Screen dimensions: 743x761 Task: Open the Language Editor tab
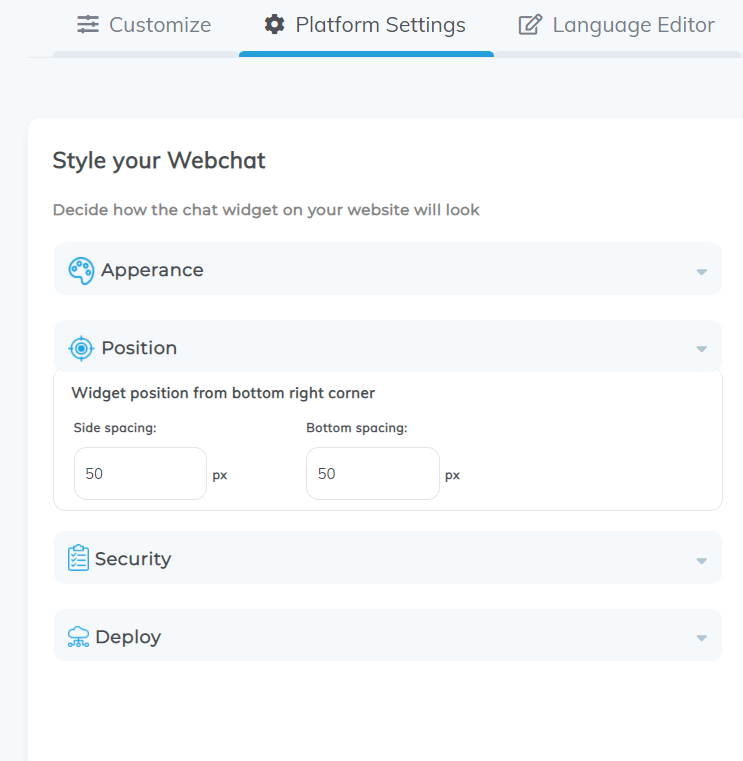(x=617, y=25)
